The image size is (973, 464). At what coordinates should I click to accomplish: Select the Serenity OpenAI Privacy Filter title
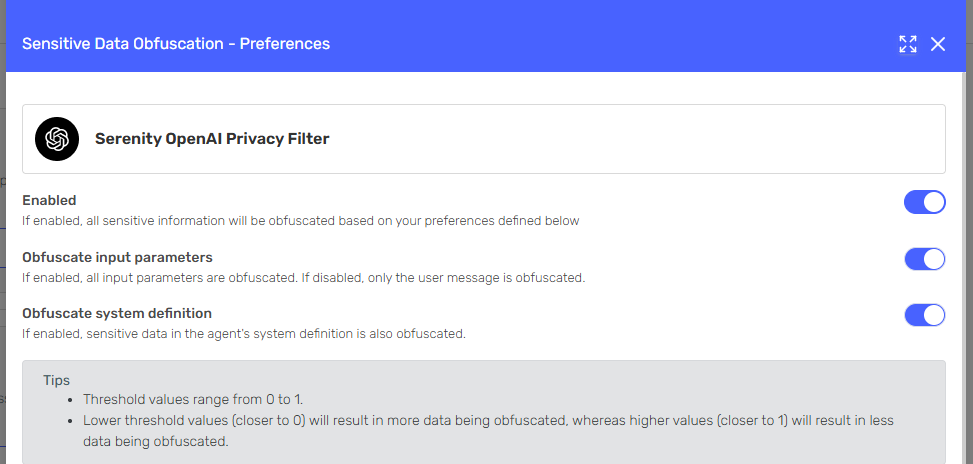coord(212,139)
